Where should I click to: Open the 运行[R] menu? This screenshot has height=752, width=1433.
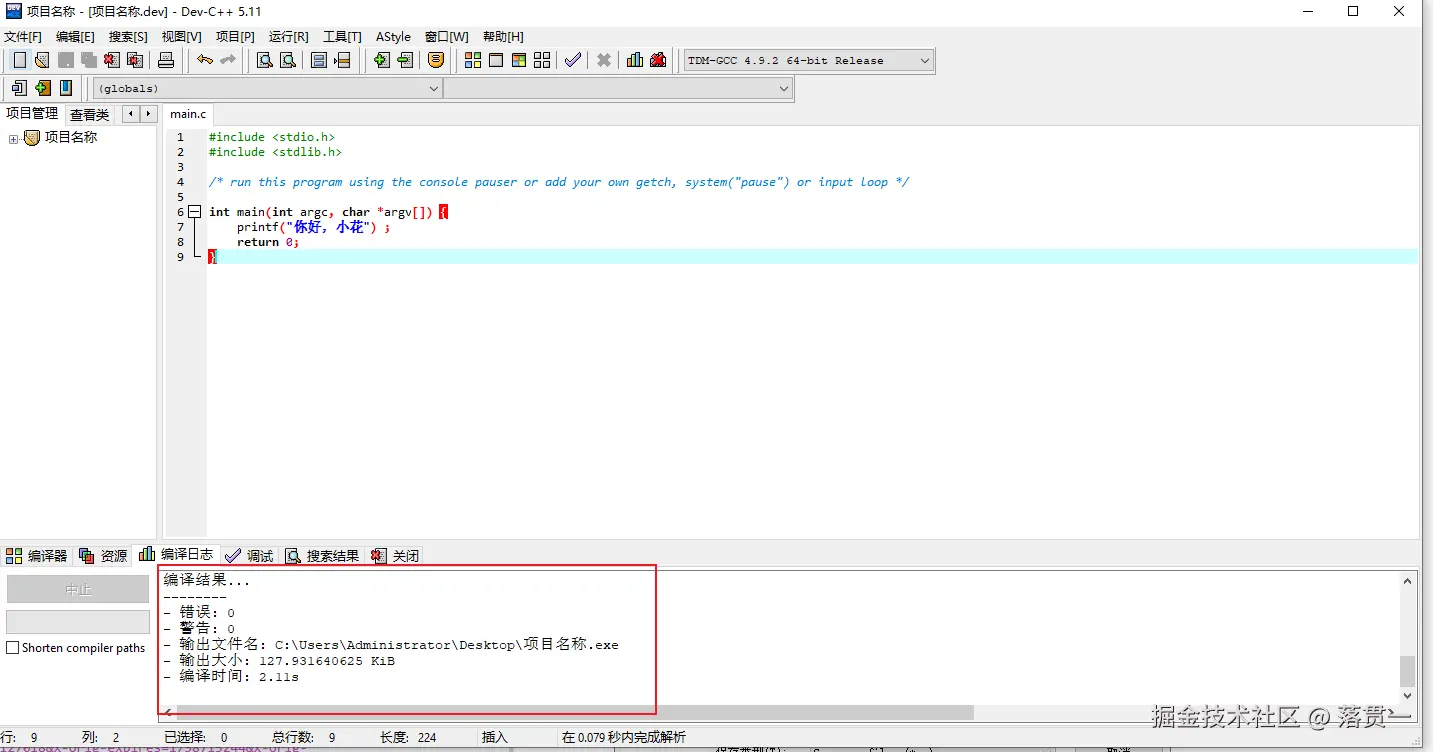tap(289, 36)
